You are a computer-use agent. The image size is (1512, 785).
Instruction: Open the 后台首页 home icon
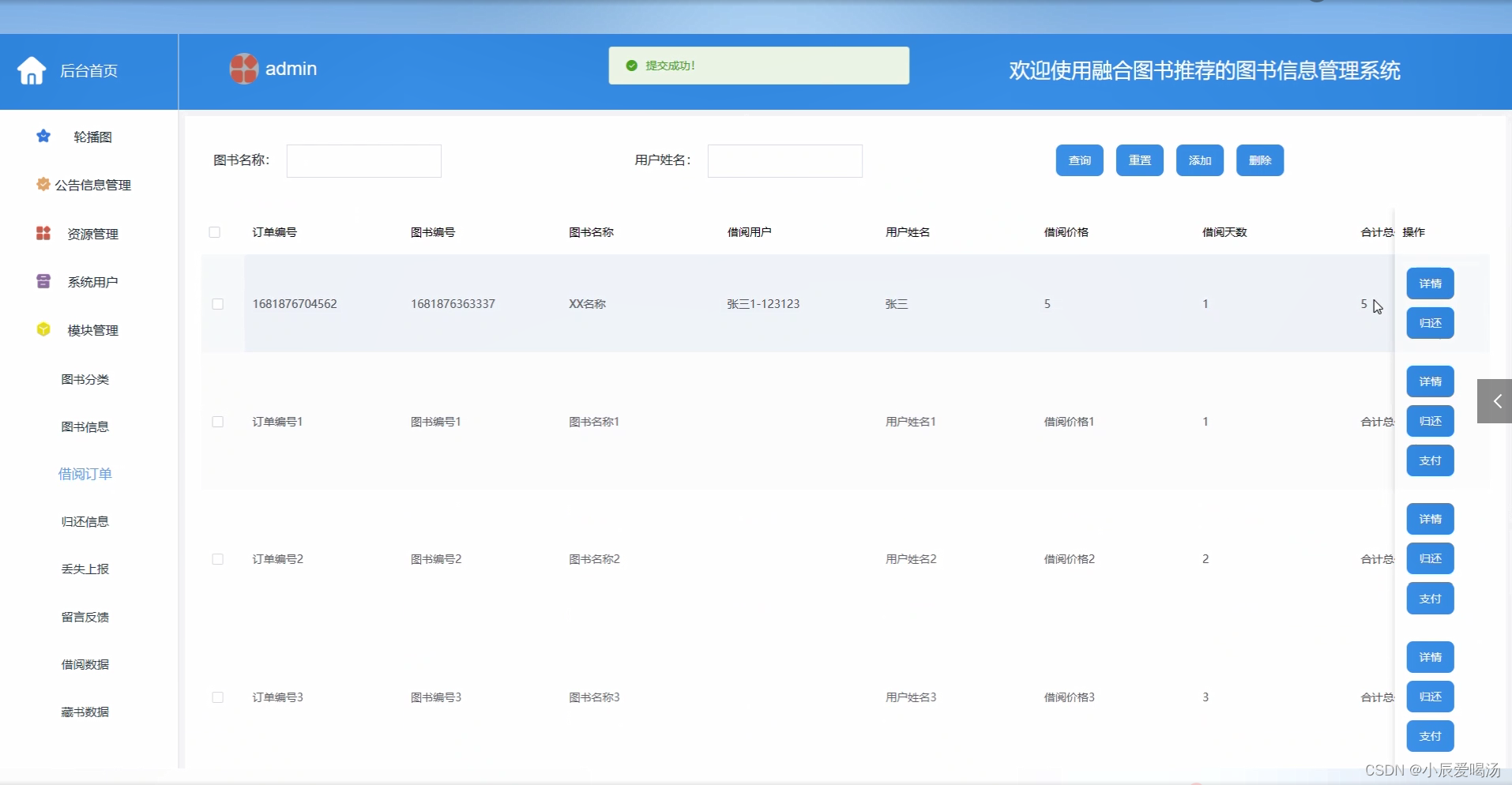(32, 70)
